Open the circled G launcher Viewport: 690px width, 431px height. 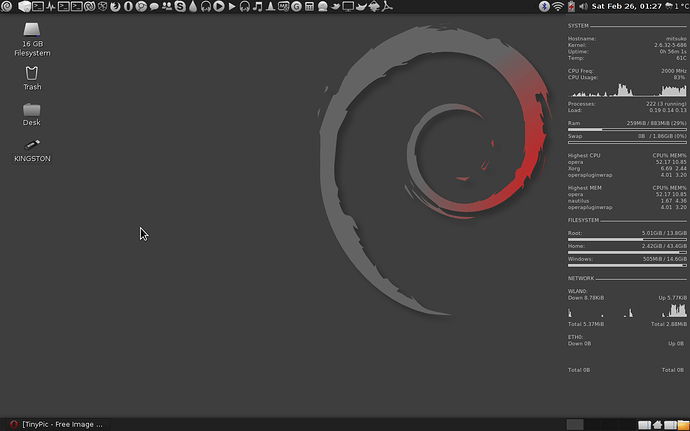tap(297, 6)
